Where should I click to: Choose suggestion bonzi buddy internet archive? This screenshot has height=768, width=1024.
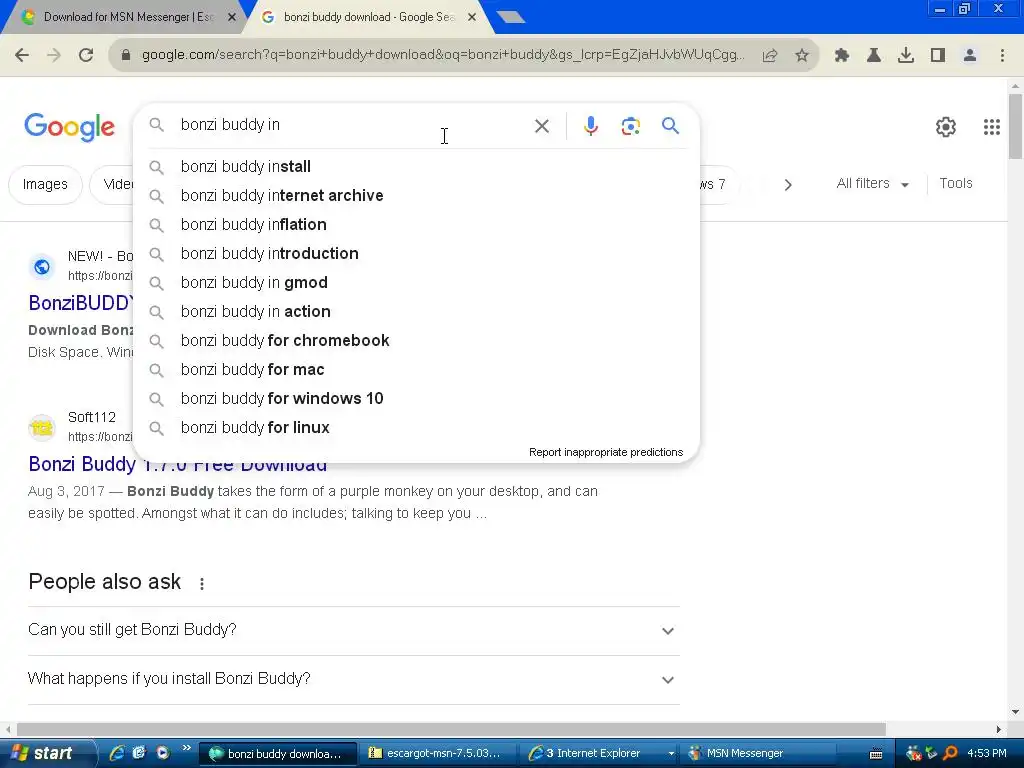point(416,195)
